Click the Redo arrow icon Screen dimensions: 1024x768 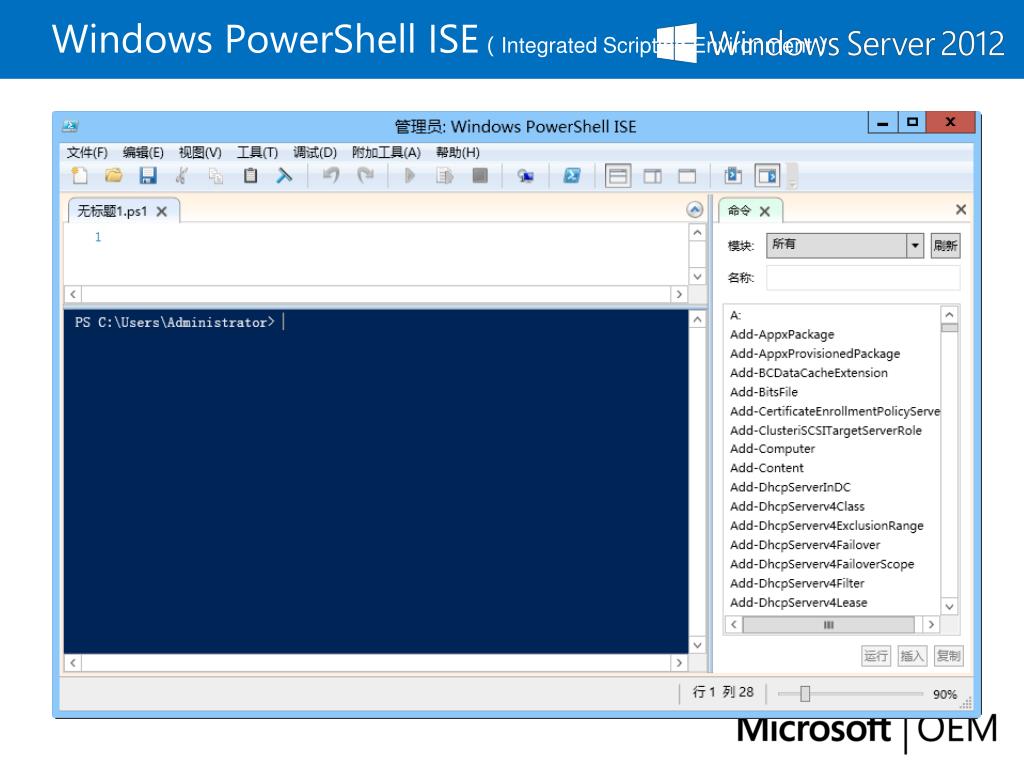[x=366, y=176]
